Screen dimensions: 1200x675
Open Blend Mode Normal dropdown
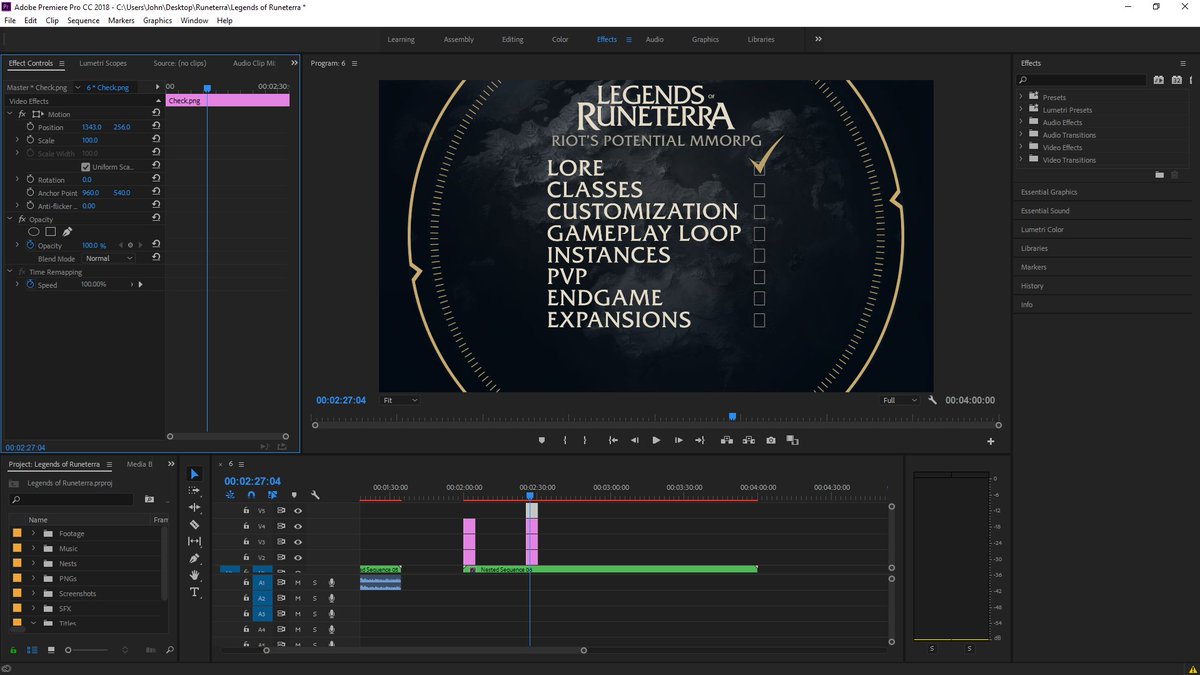[x=108, y=258]
